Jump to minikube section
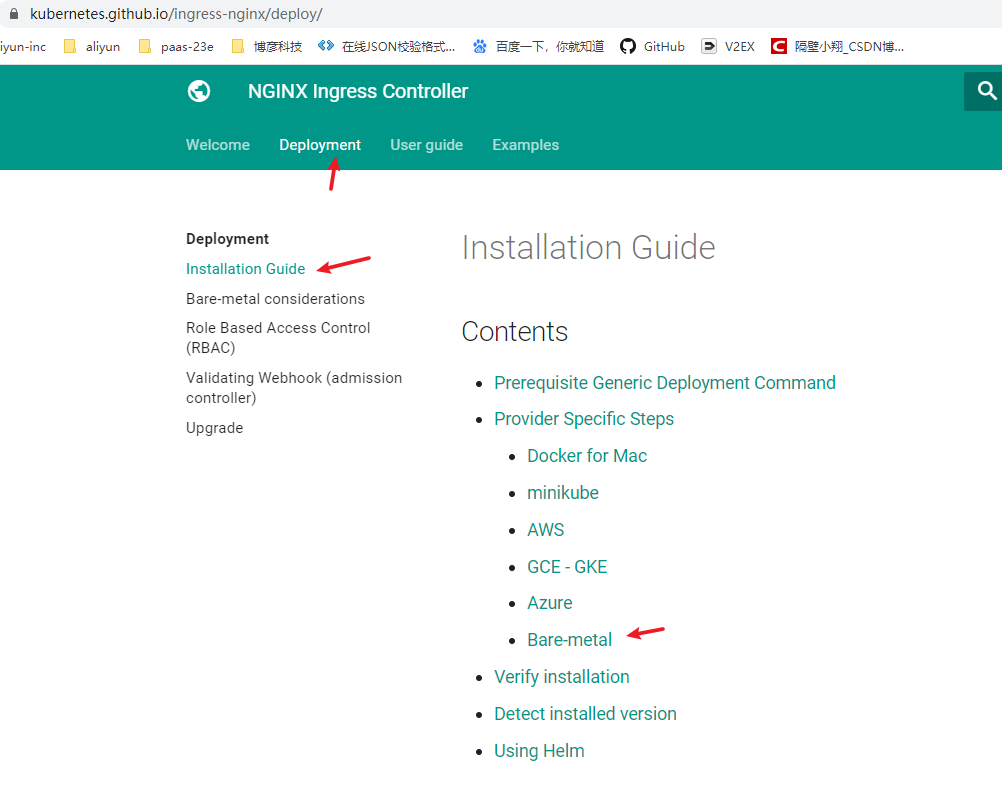1002x789 pixels. coord(563,493)
